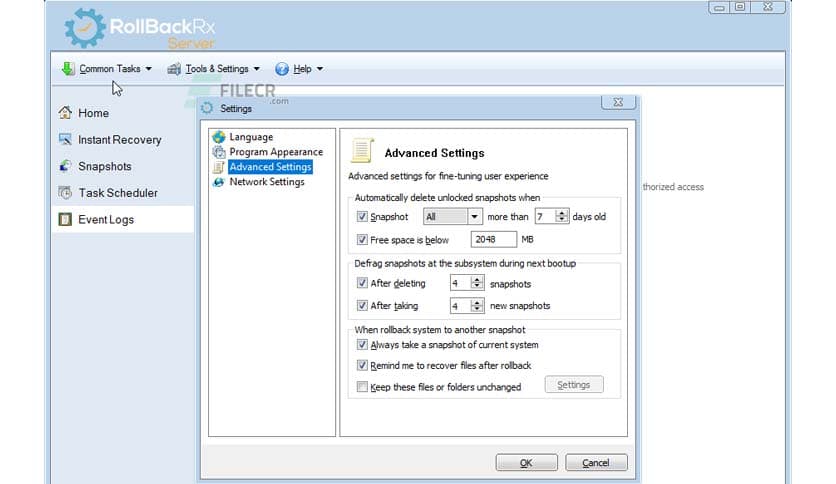Expand the Help menu dropdown arrow
This screenshot has height=484, width=836.
(x=320, y=69)
